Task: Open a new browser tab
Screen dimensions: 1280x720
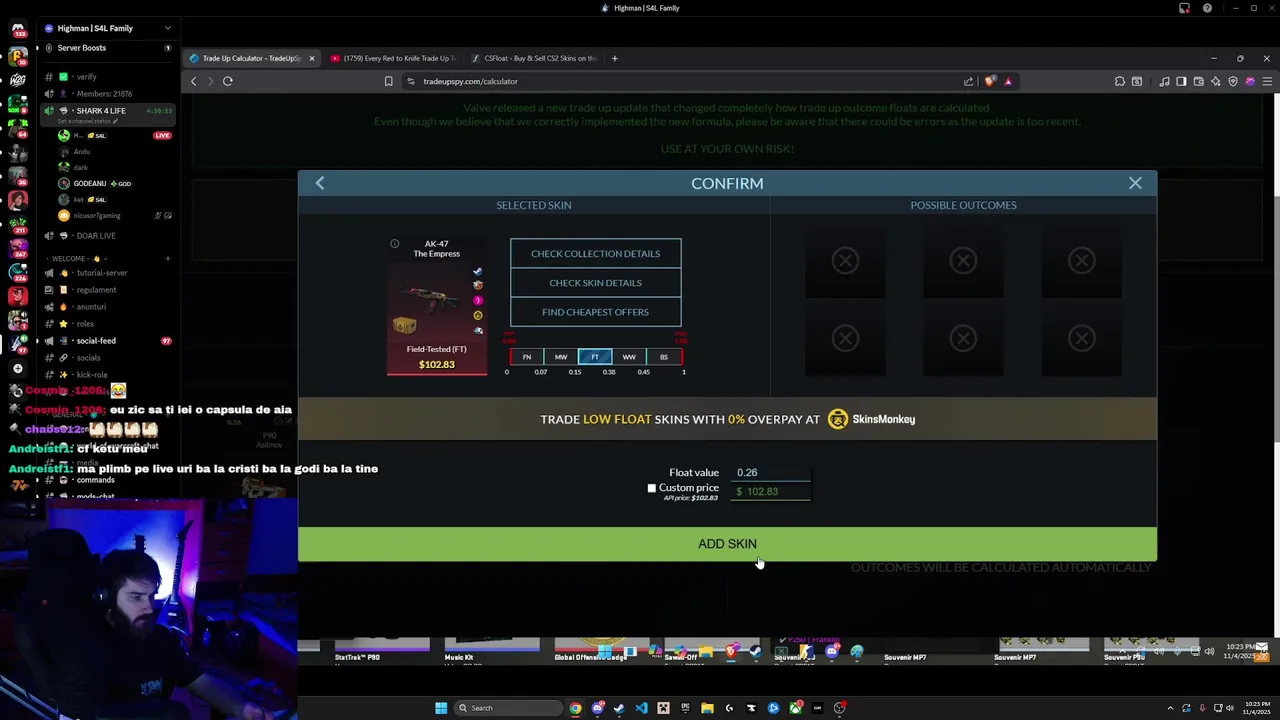Action: click(614, 58)
